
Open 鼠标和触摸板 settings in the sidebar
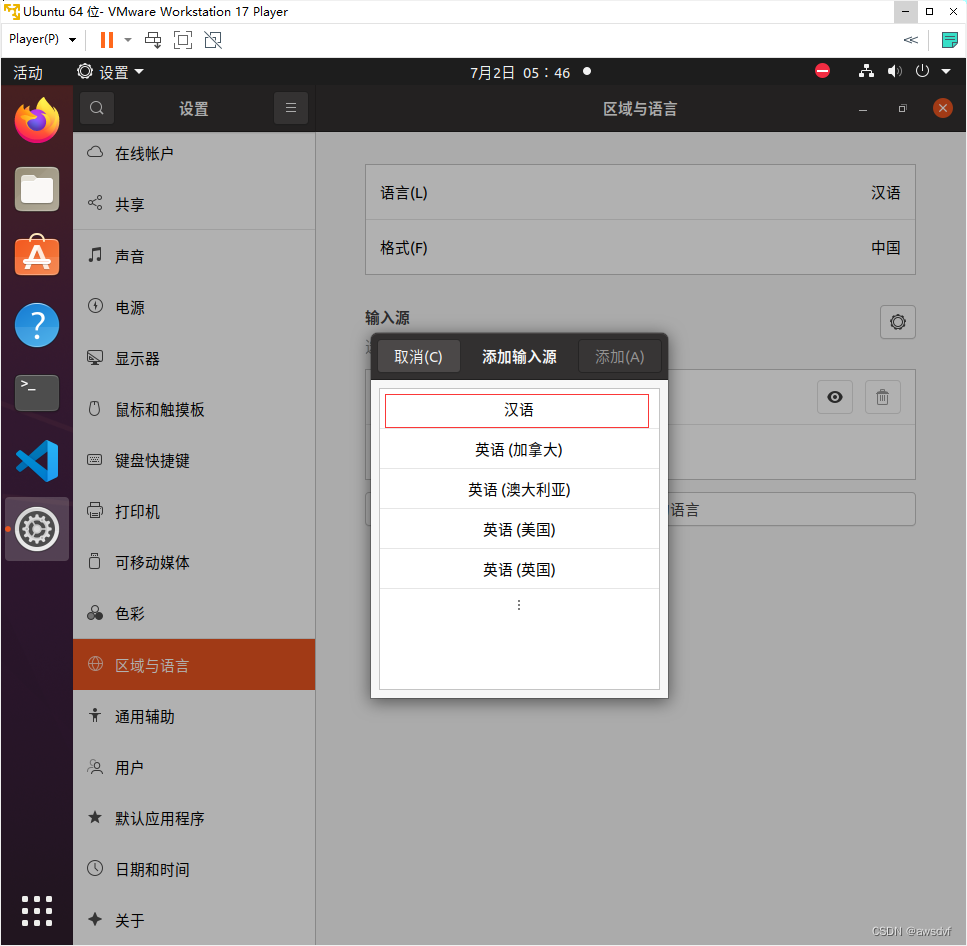(x=194, y=409)
